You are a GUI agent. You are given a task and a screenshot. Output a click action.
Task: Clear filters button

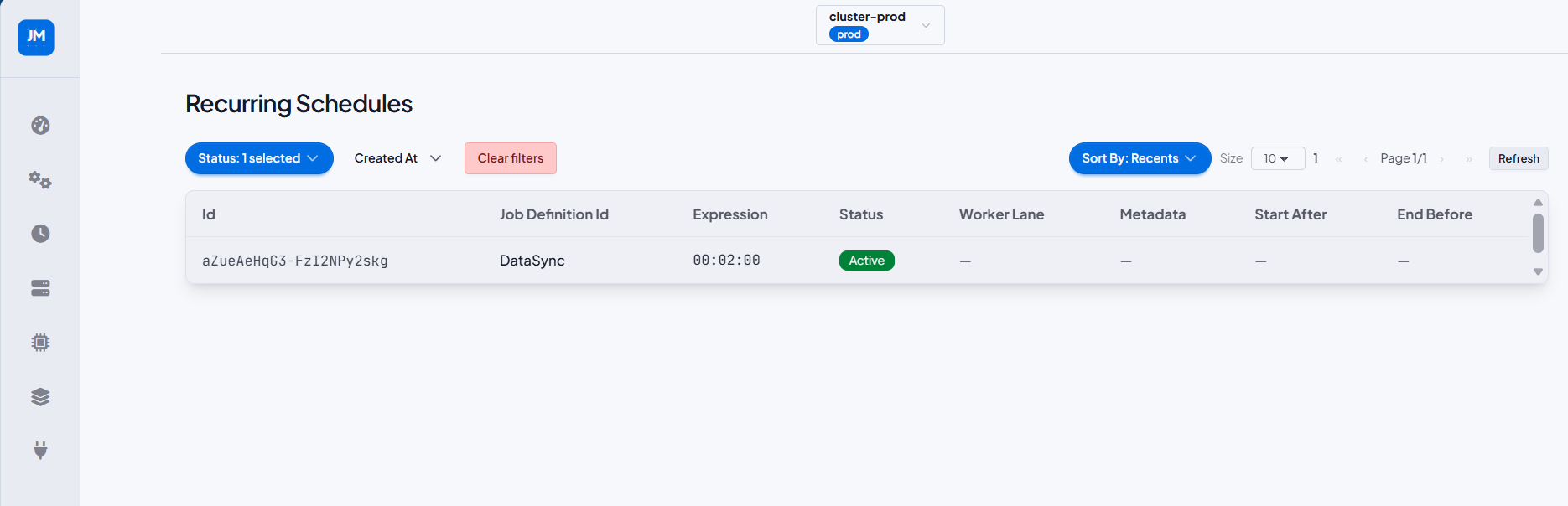(x=511, y=158)
